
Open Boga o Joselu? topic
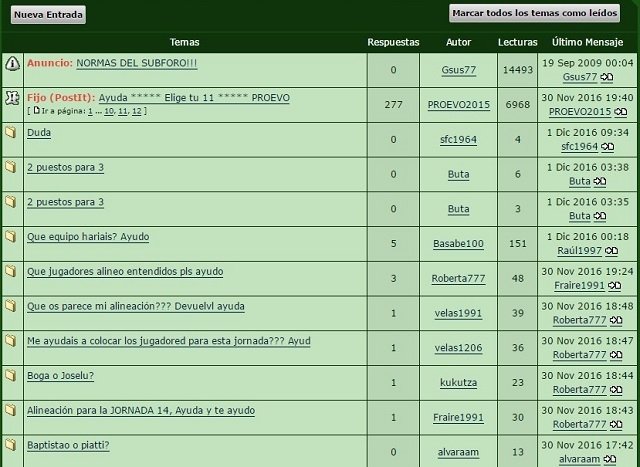click(x=60, y=376)
